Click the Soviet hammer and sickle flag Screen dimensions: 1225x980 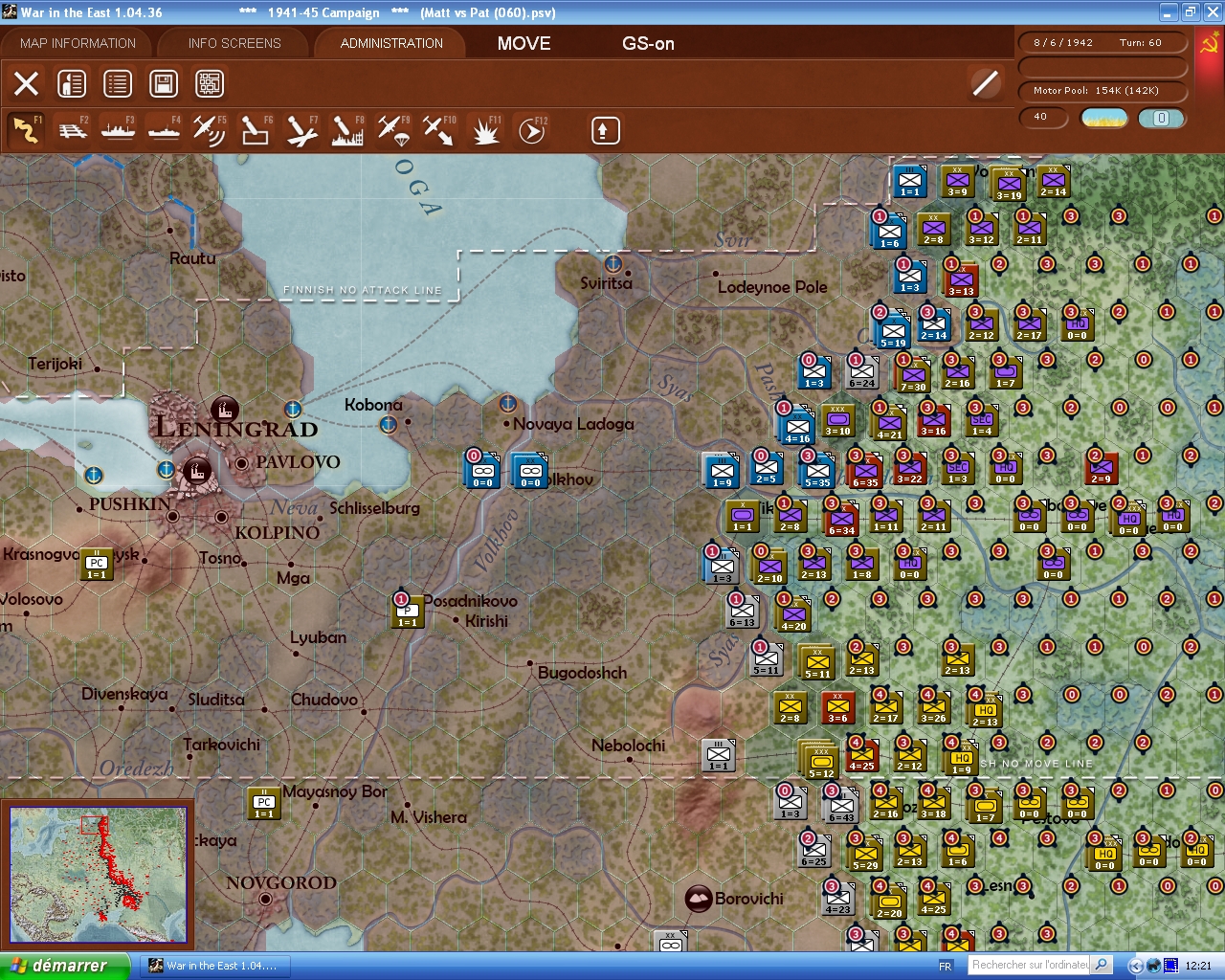point(1209,44)
